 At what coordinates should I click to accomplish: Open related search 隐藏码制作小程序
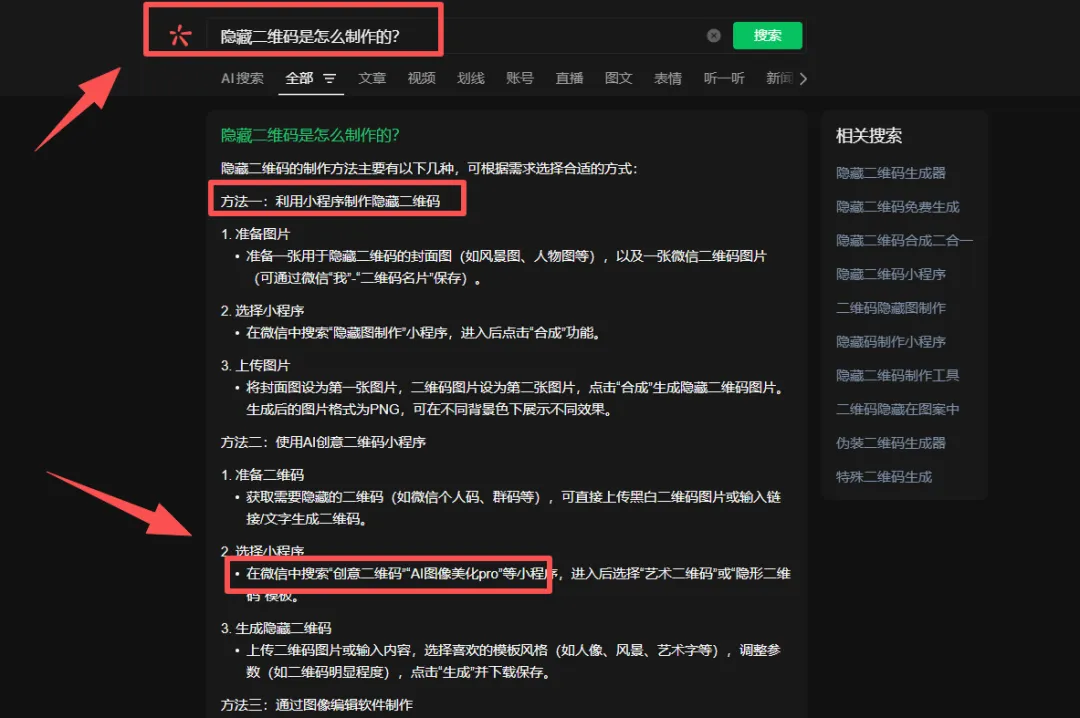(x=891, y=342)
